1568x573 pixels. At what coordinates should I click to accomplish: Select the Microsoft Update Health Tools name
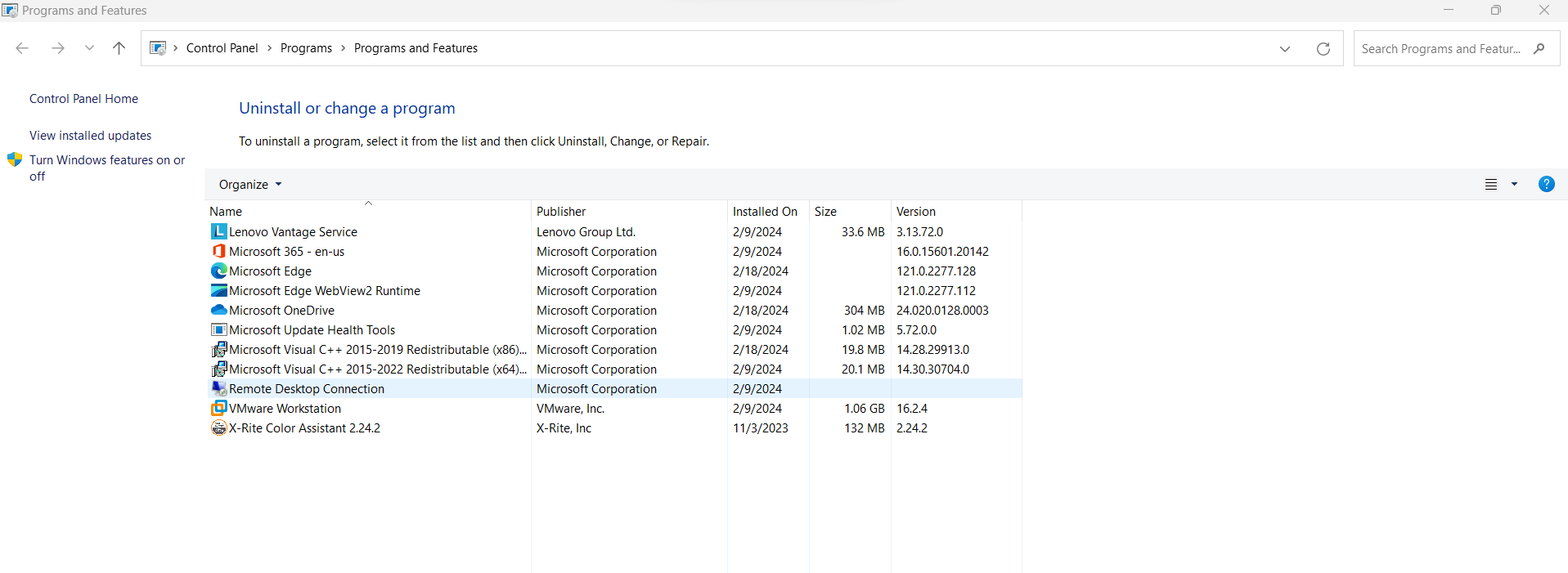tap(312, 330)
